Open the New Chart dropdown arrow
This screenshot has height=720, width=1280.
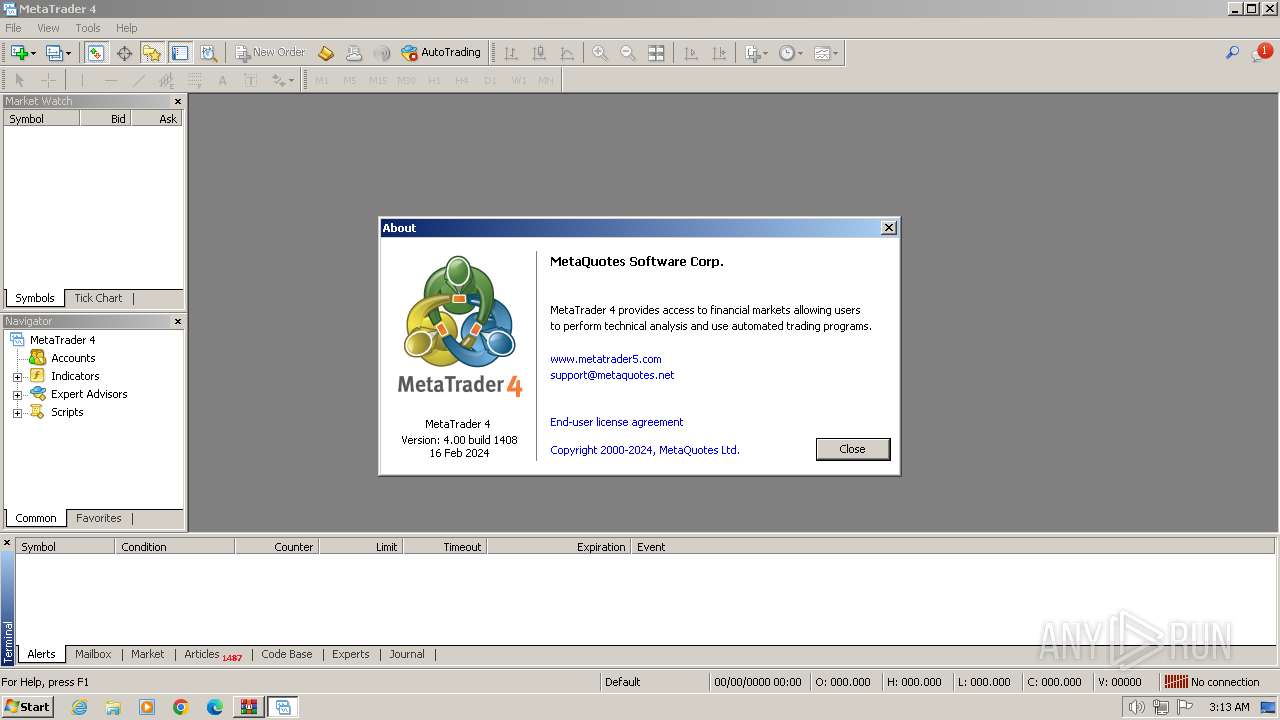33,53
